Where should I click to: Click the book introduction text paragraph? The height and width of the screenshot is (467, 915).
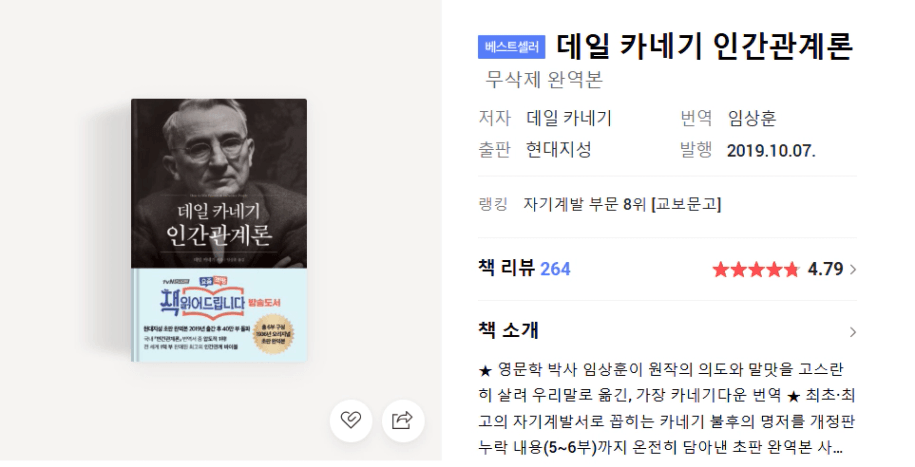tap(667, 409)
